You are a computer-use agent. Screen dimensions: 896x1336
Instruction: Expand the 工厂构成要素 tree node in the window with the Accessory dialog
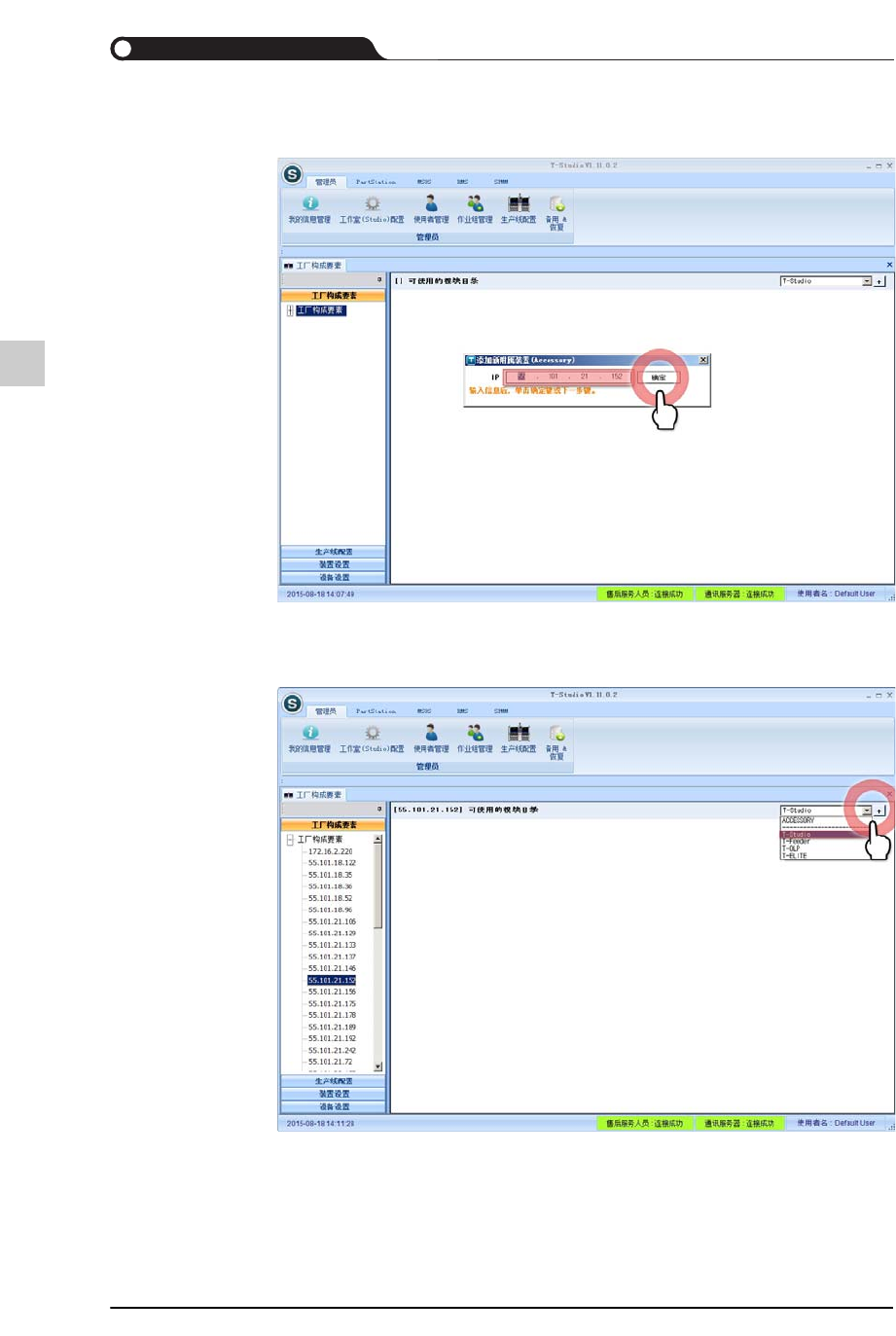(x=290, y=310)
